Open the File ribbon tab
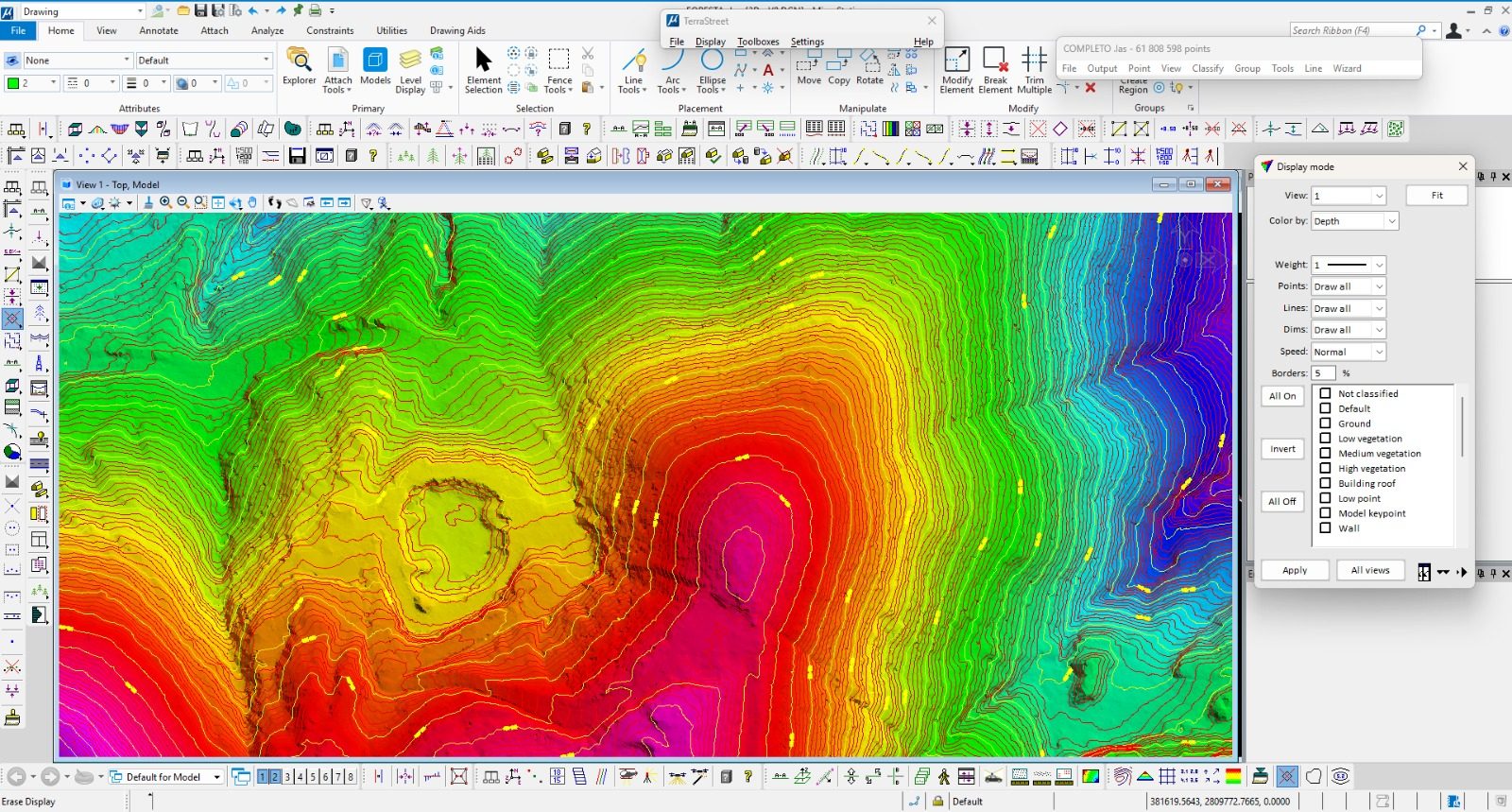 tap(18, 30)
